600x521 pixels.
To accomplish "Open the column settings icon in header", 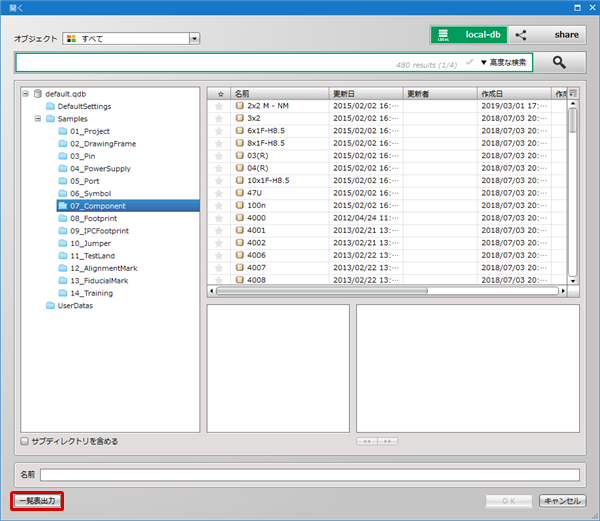I will pyautogui.click(x=573, y=93).
